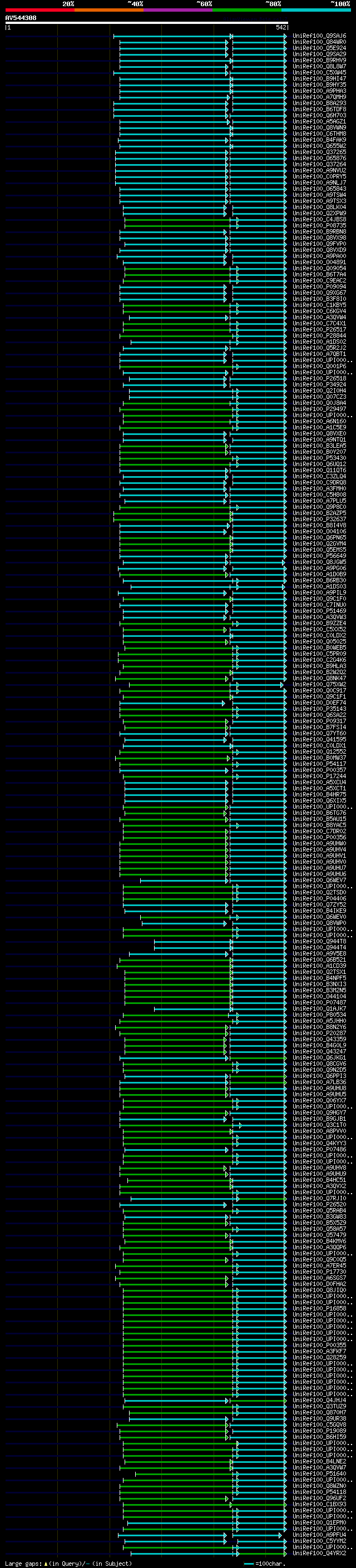Viewport: 356px width, 1568px height.
Task: Select the UniRef100_B4HR75 label
Action: tap(319, 794)
